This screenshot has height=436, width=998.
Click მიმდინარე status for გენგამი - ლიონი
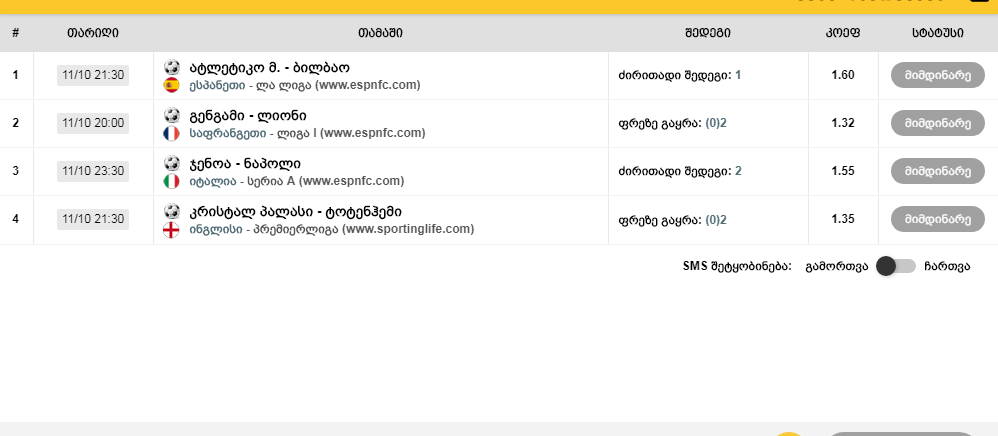(x=938, y=123)
